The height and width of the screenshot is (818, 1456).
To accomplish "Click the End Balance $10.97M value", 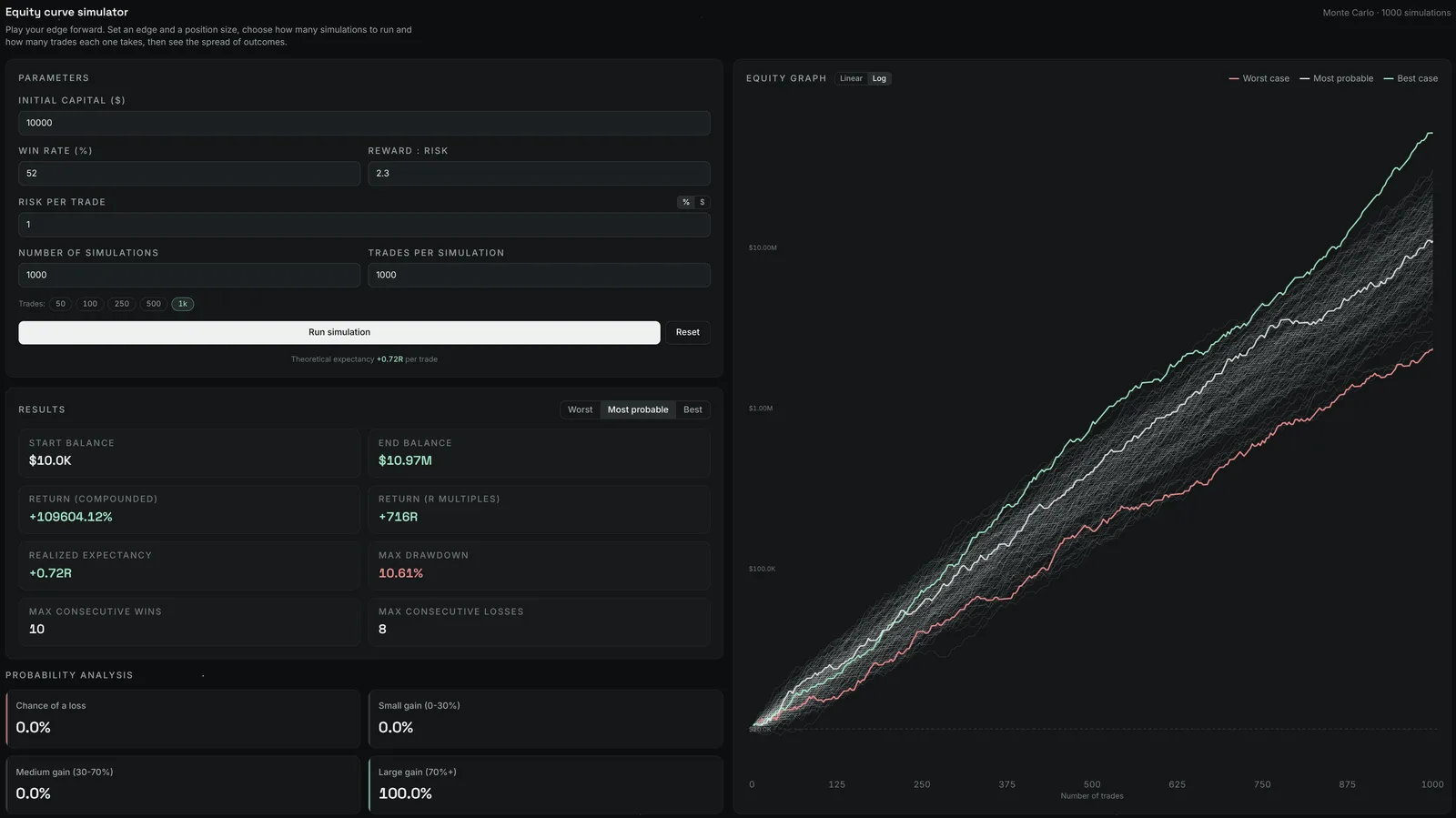I will (405, 460).
